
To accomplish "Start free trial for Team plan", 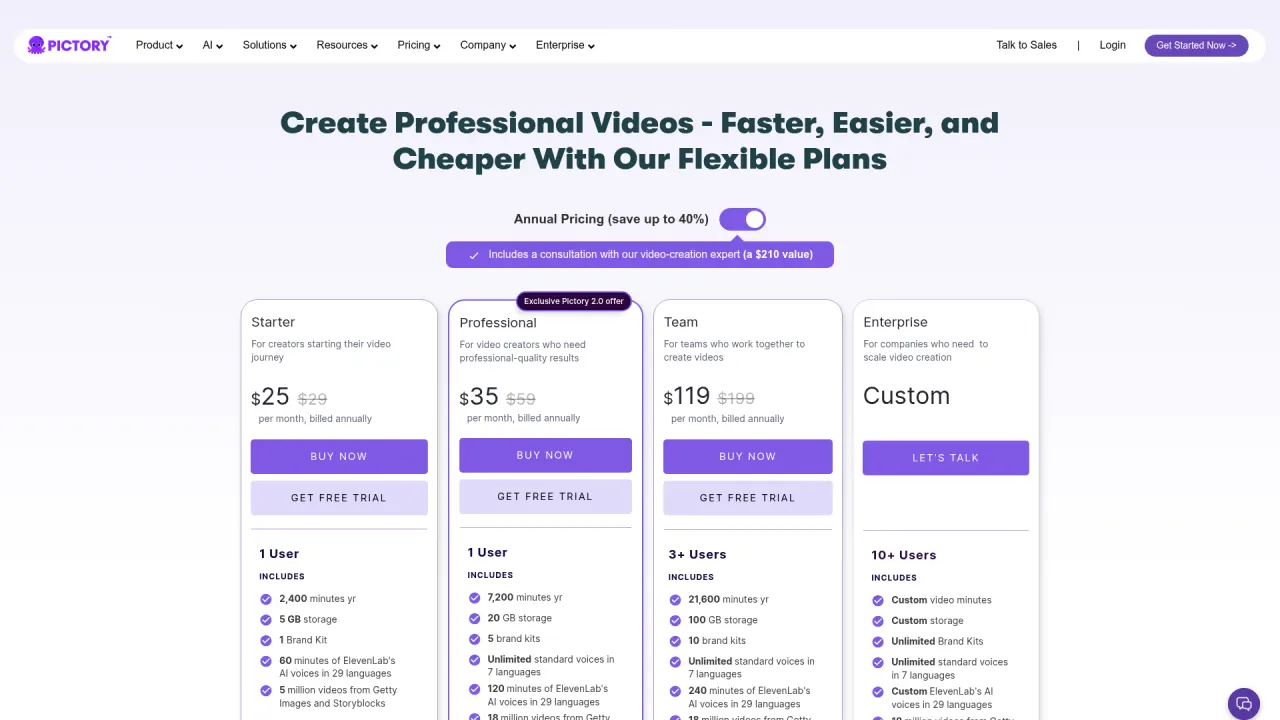I will click(x=747, y=498).
